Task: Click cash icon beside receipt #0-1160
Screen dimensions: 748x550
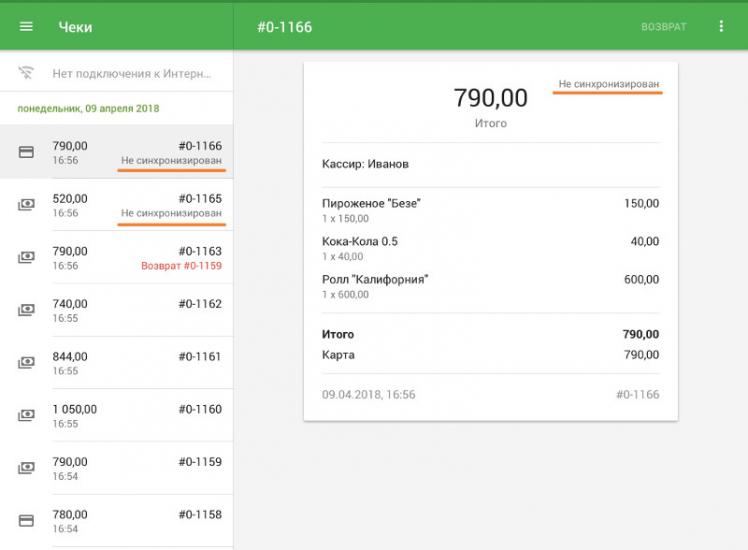Action: (26, 416)
